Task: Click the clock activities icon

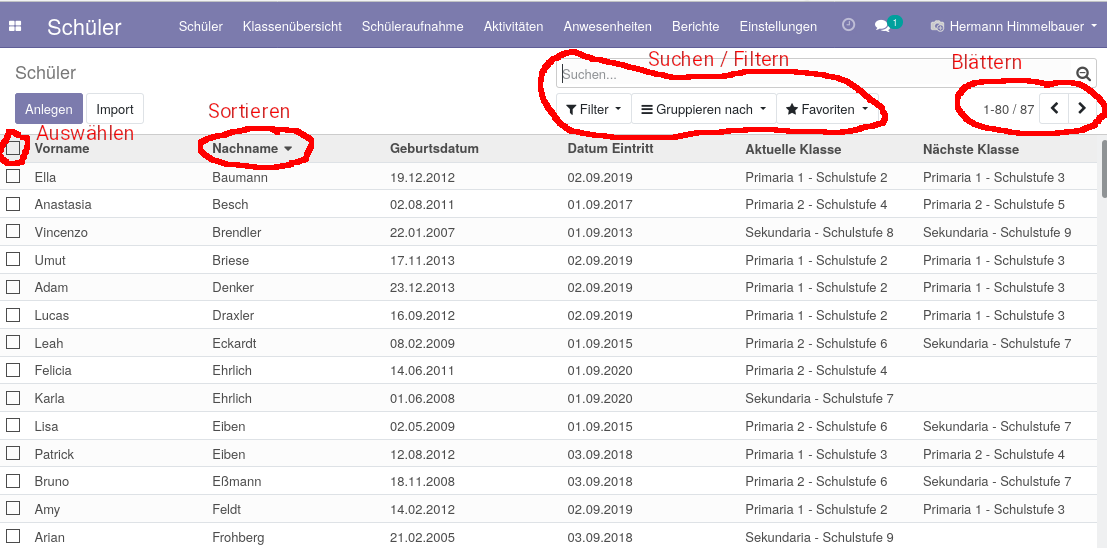Action: [848, 26]
